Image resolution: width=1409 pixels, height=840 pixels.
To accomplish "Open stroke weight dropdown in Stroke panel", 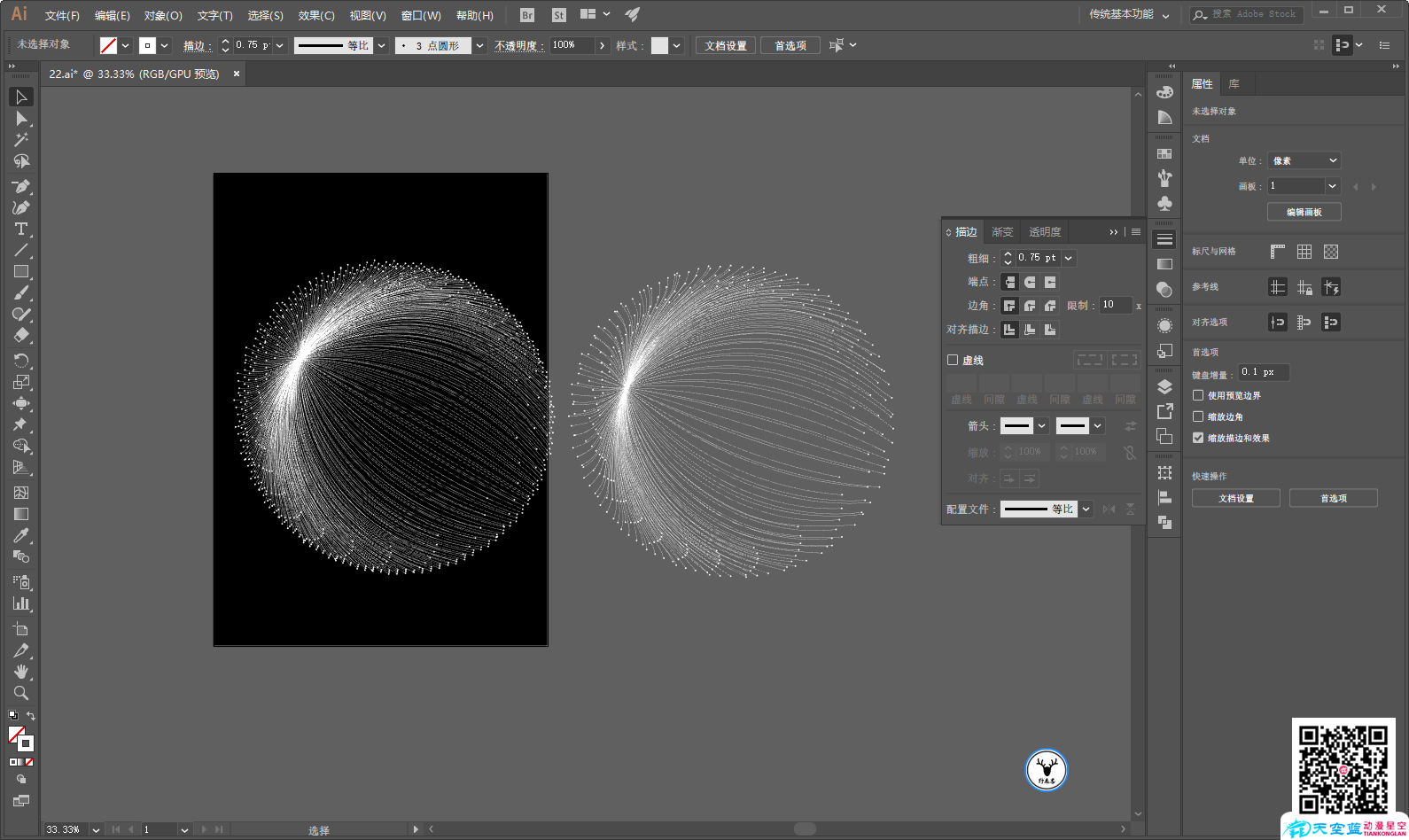I will point(1069,258).
